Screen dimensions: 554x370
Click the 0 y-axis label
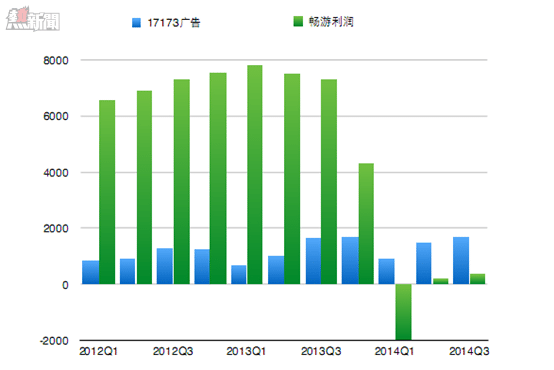pyautogui.click(x=65, y=285)
